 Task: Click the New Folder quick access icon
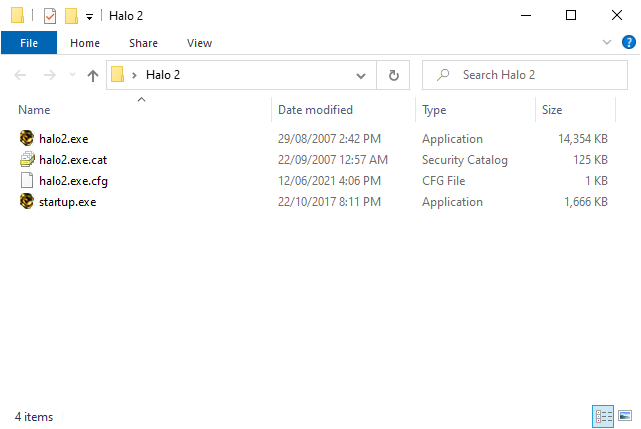pyautogui.click(x=71, y=16)
